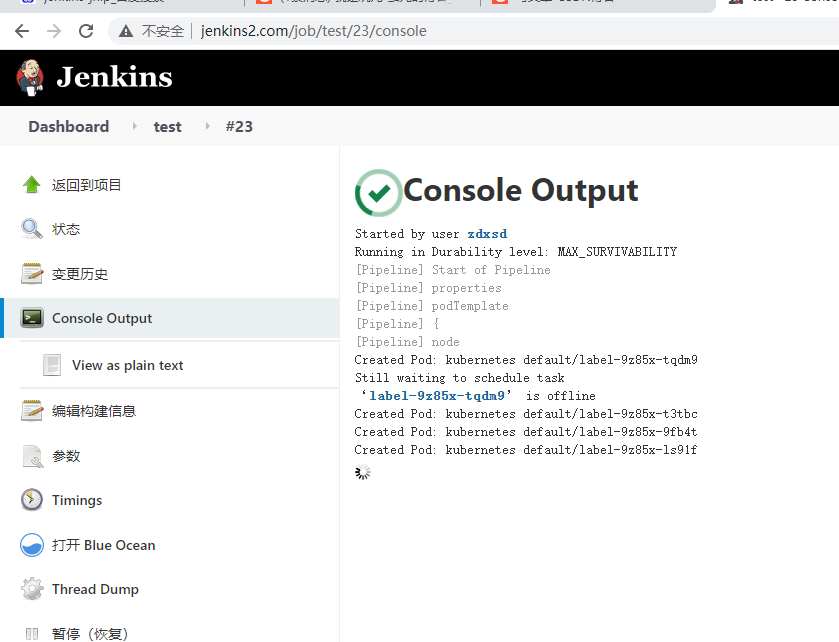This screenshot has width=839, height=642.
Task: Click Created Pod label-9z85x-t3tbc line
Action: [x=526, y=414]
